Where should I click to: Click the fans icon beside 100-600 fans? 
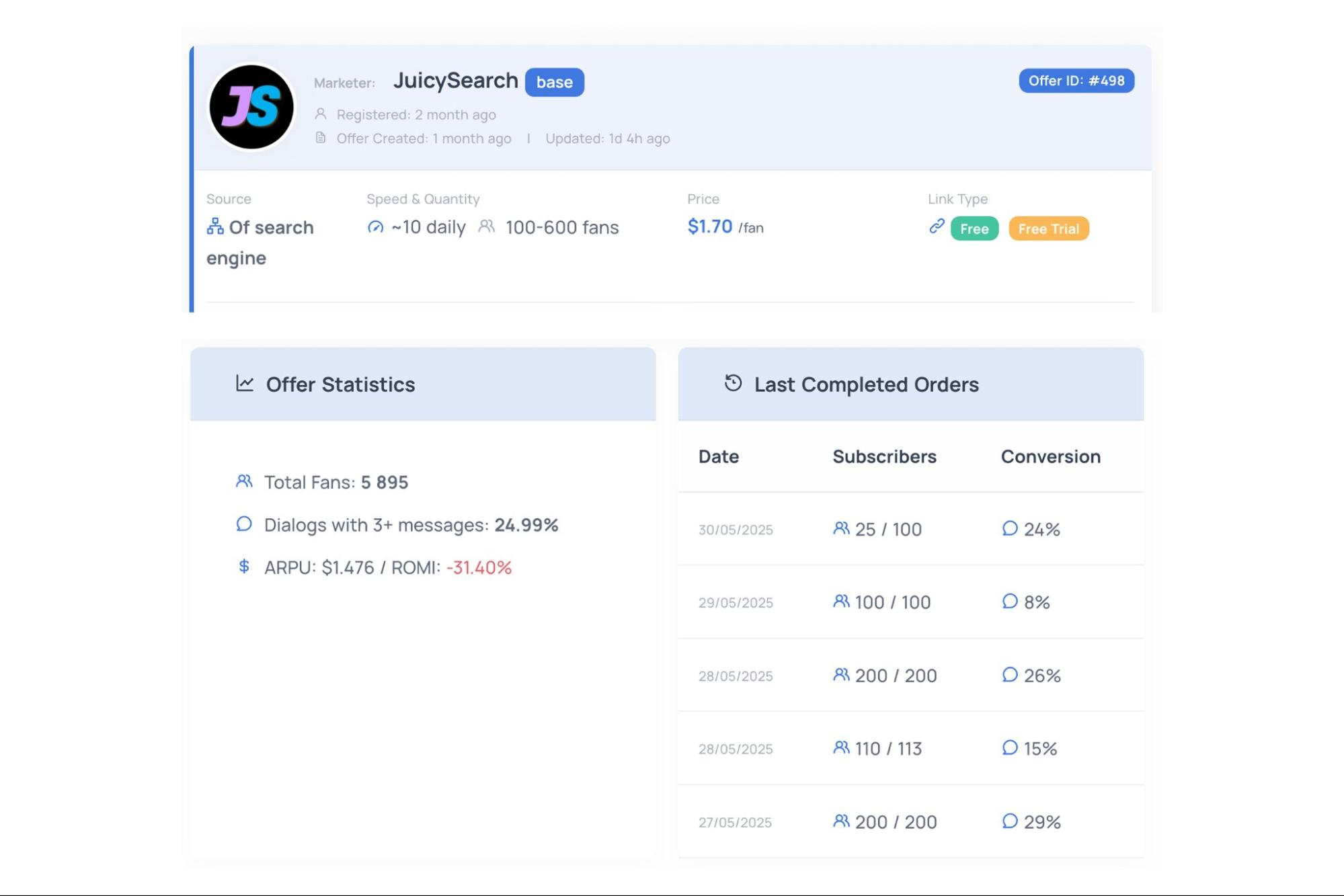486,227
